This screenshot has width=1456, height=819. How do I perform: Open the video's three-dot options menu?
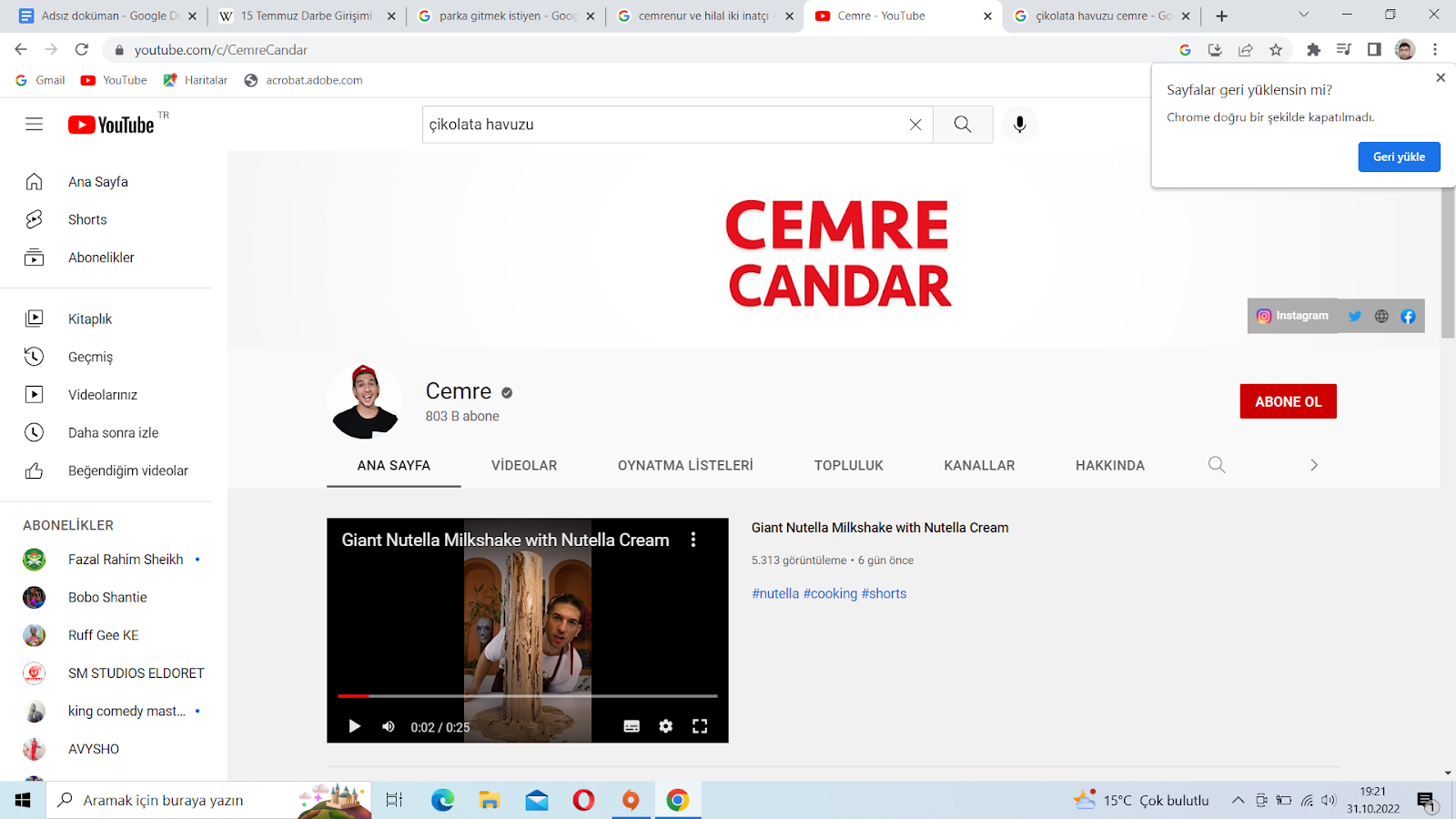coord(693,540)
